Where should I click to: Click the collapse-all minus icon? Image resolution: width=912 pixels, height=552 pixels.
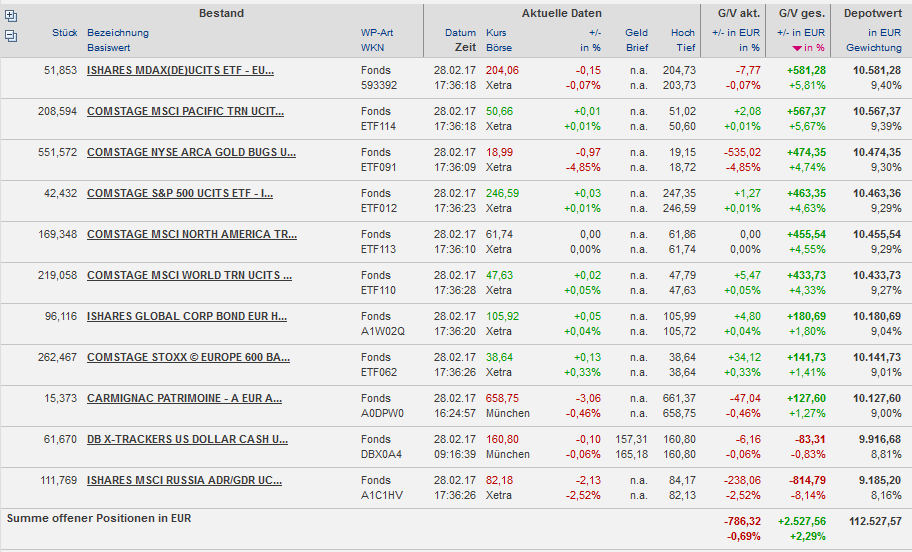click(x=11, y=35)
